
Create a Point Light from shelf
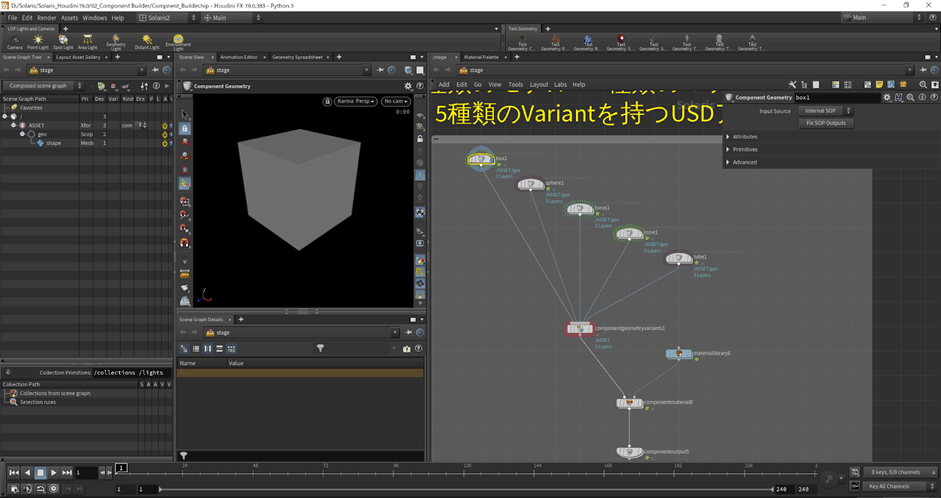tap(38, 42)
